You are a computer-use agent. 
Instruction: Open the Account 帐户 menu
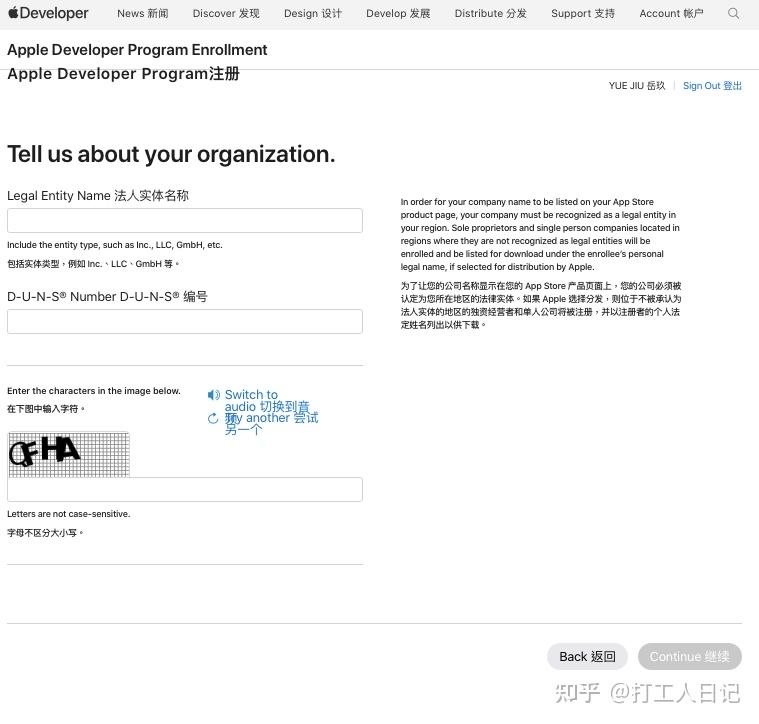pyautogui.click(x=671, y=14)
